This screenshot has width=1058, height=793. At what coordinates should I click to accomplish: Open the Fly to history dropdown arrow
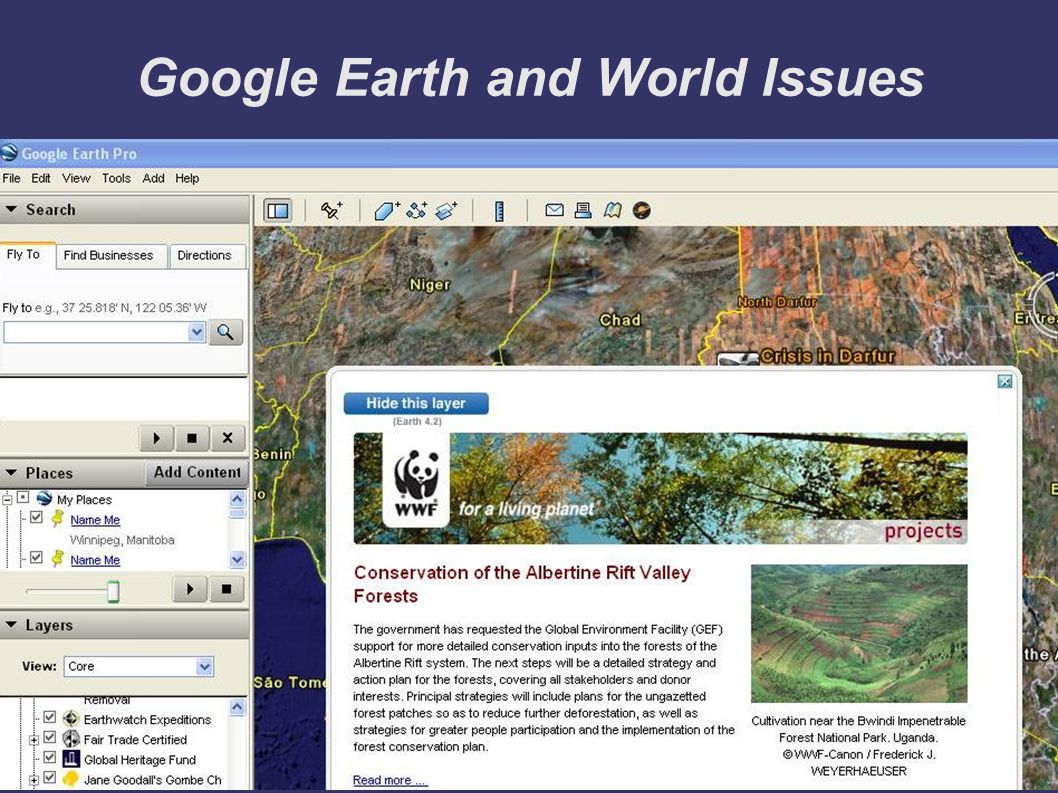coord(196,331)
